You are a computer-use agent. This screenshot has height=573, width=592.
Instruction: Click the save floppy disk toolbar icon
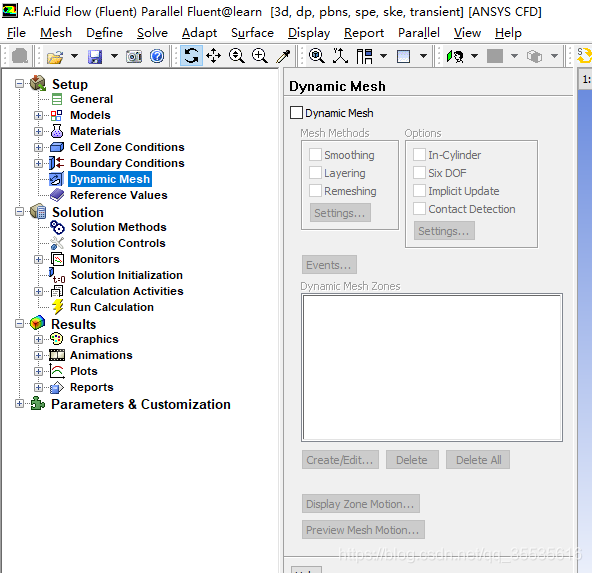tap(95, 57)
